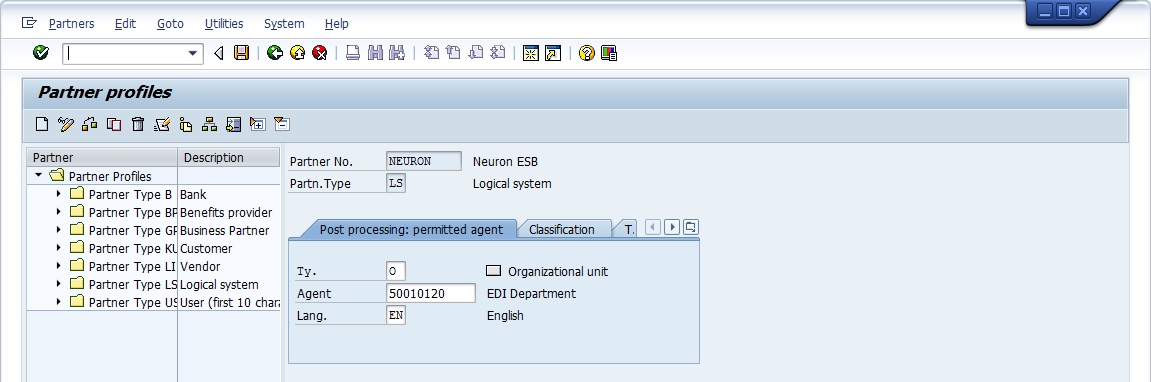Viewport: 1151px width, 382px height.
Task: Expand Partner Type LS Logical system node
Action: [59, 284]
